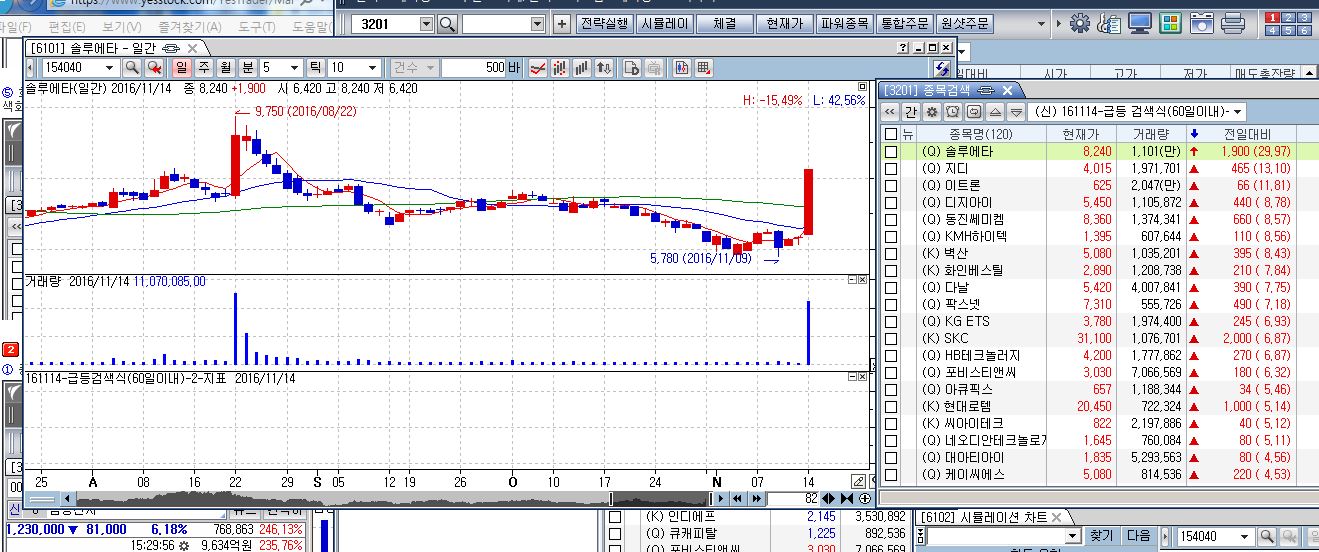Select the checkbox beside 동진쎄미켐
1319x552 pixels.
[x=891, y=220]
